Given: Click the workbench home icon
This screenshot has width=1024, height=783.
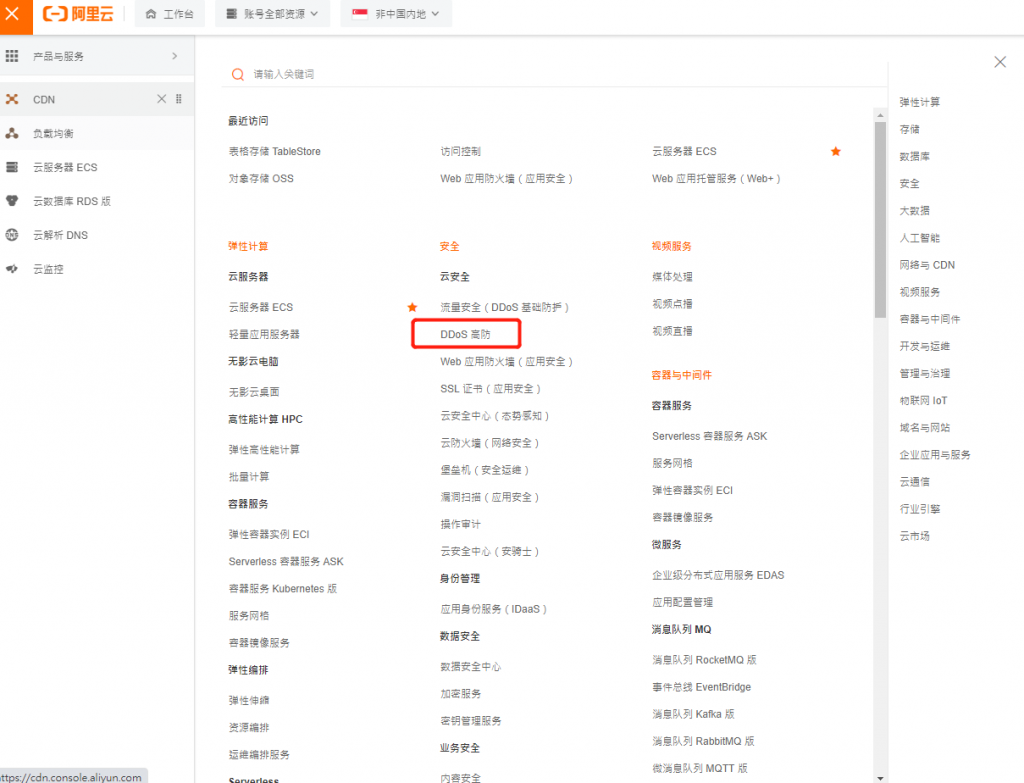Looking at the screenshot, I should point(151,14).
